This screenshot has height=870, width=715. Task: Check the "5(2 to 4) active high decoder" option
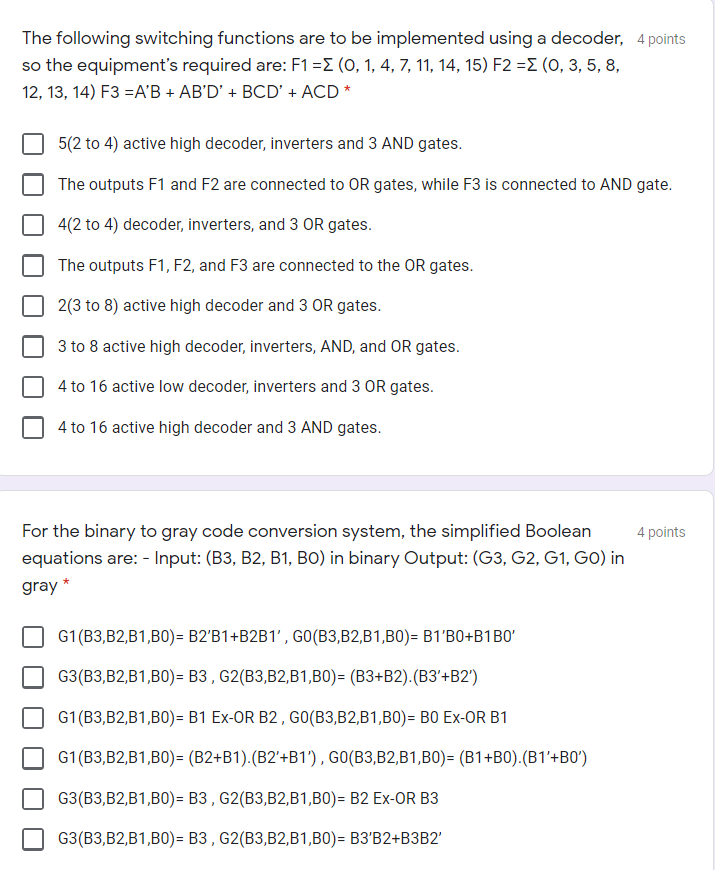[x=33, y=143]
